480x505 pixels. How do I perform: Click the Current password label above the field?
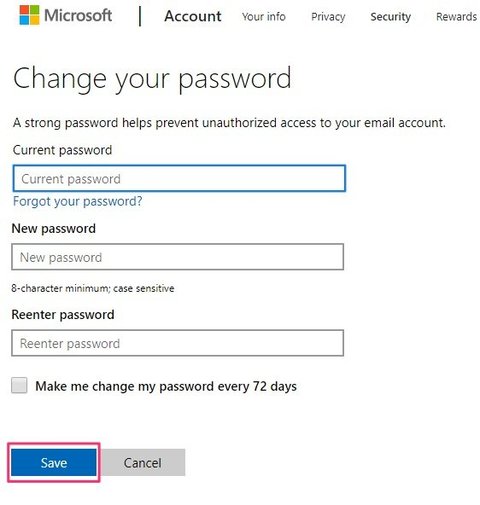tap(62, 150)
